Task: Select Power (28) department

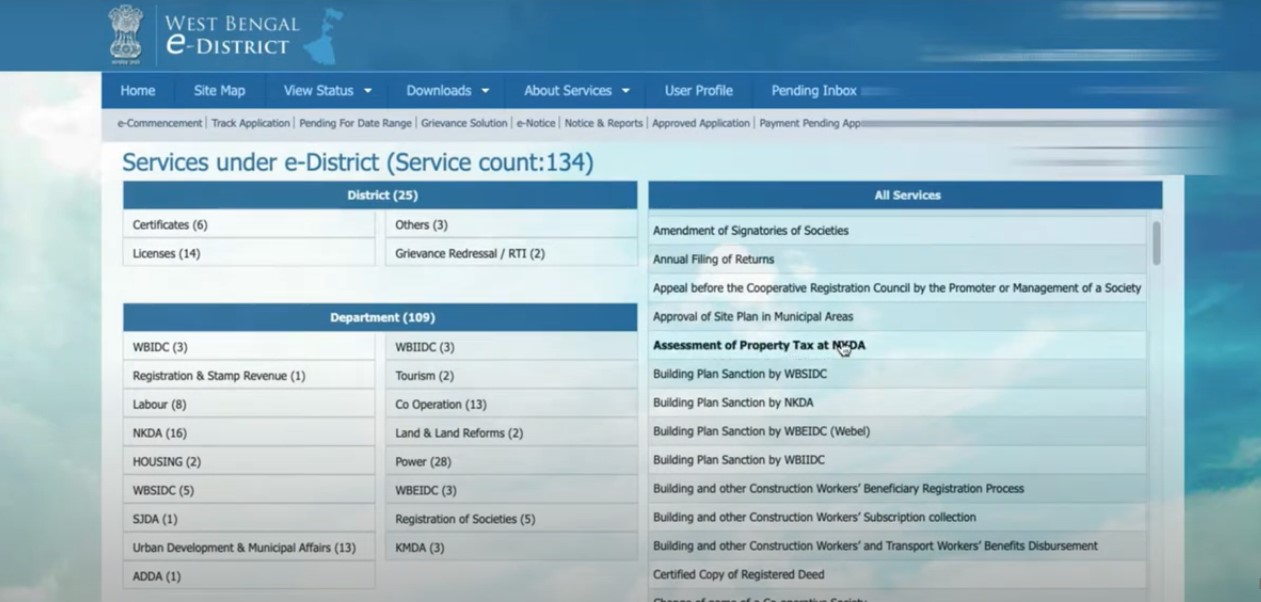Action: tap(511, 462)
